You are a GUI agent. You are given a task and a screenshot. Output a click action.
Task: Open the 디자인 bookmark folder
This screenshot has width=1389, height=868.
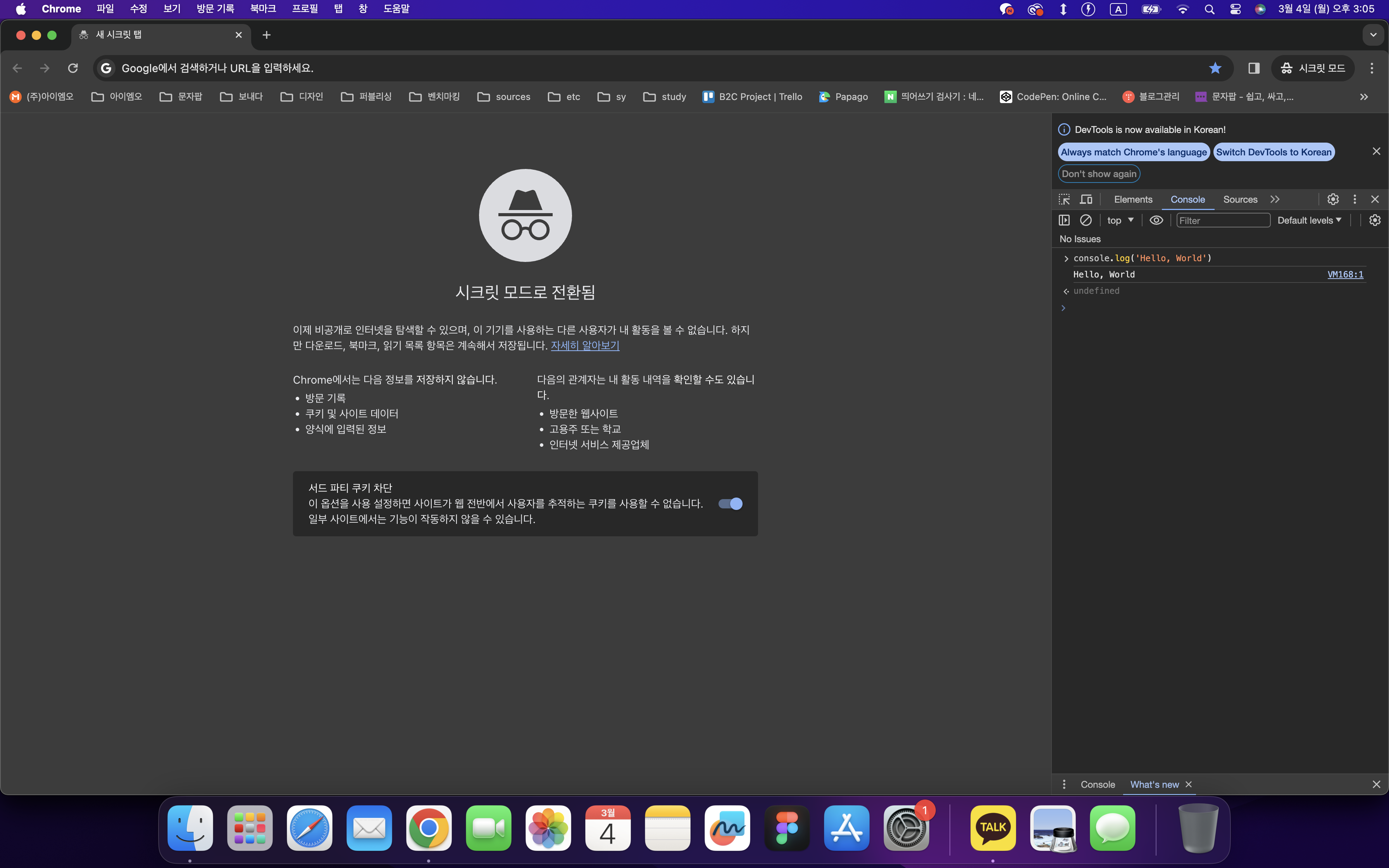point(302,96)
